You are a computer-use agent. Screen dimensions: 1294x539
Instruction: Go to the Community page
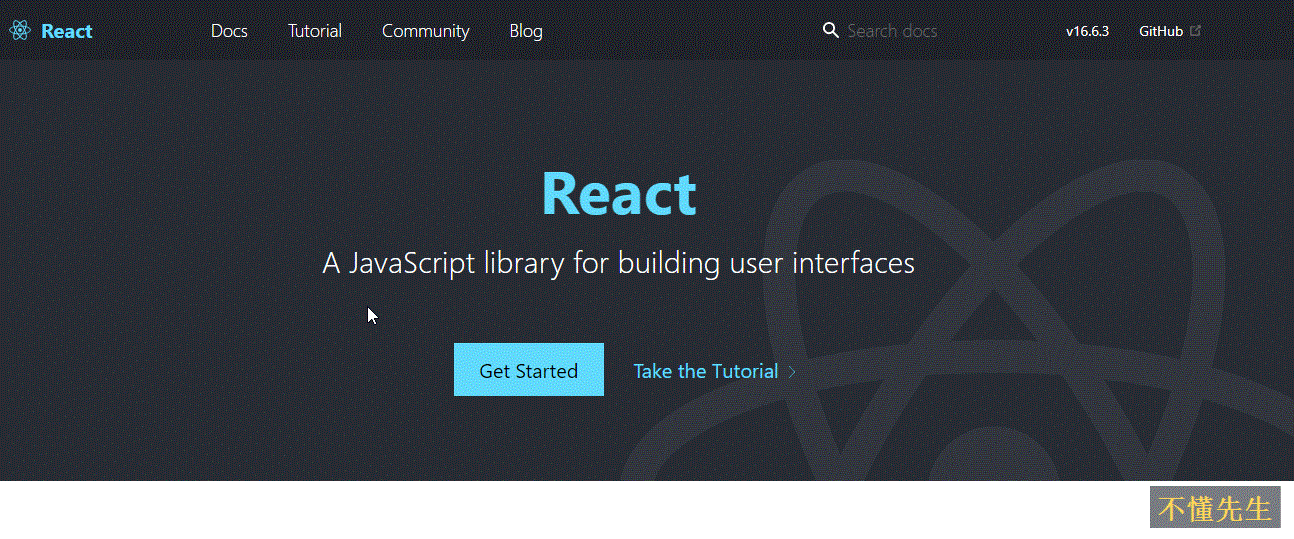[x=426, y=31]
